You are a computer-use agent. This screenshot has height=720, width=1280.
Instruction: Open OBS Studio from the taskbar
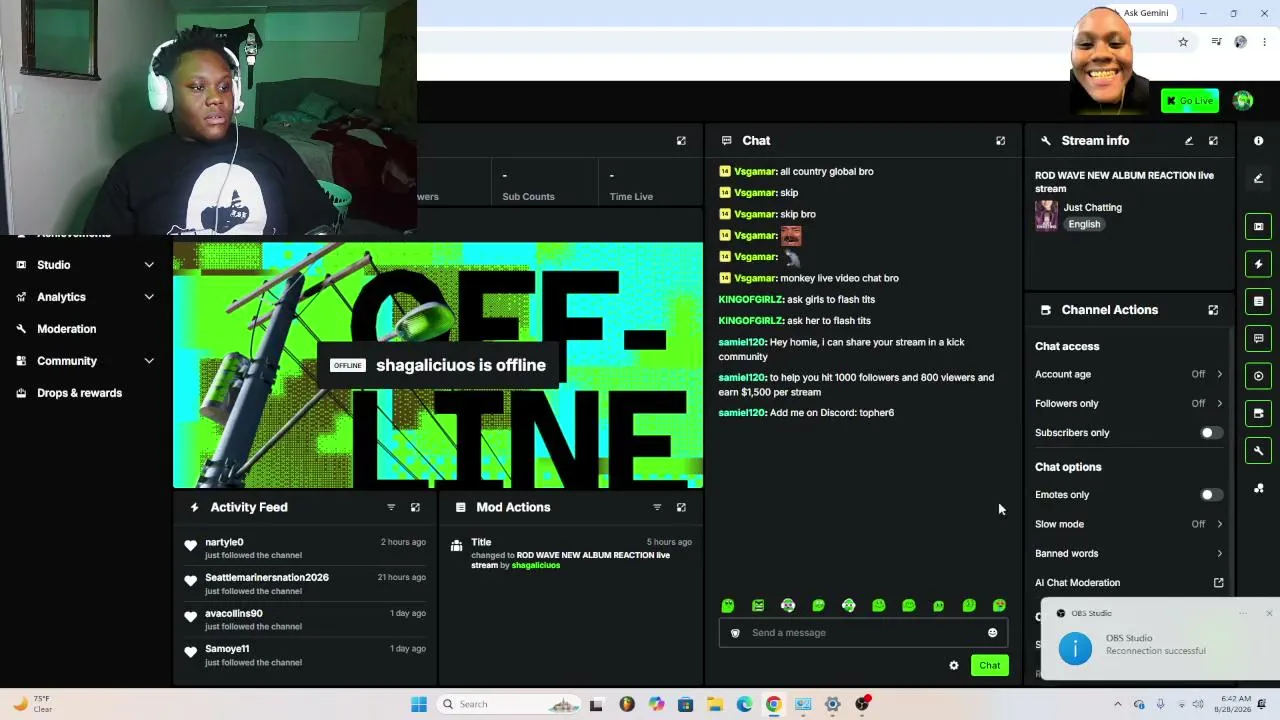point(862,704)
